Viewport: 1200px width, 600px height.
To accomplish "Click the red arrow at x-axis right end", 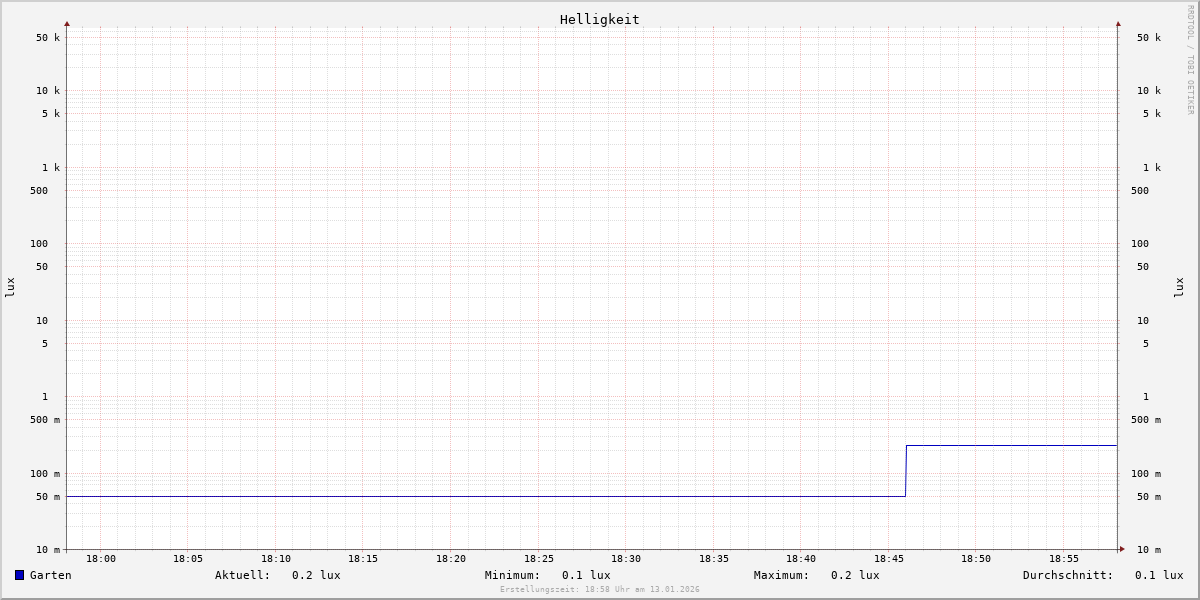I will tap(1122, 549).
